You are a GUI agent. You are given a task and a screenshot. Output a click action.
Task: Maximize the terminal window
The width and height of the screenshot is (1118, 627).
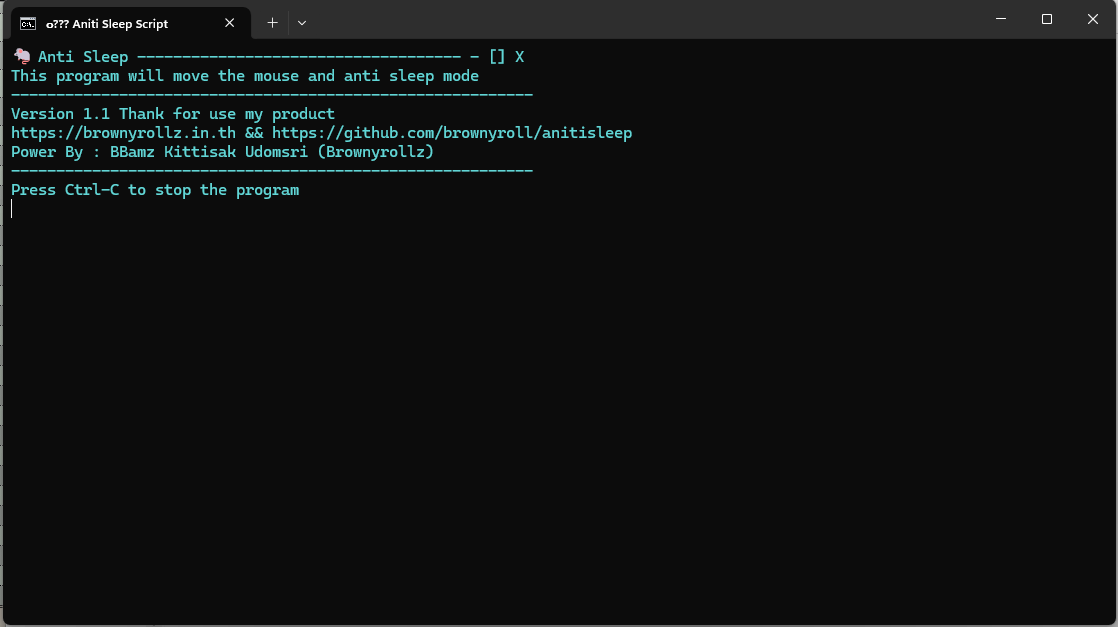pyautogui.click(x=1046, y=19)
